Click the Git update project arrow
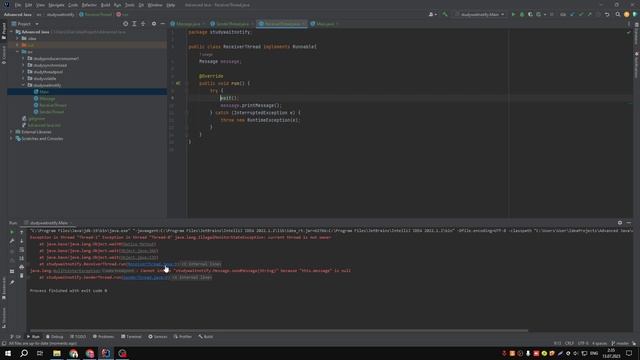Image resolution: width=640 pixels, height=360 pixels. tap(572, 14)
